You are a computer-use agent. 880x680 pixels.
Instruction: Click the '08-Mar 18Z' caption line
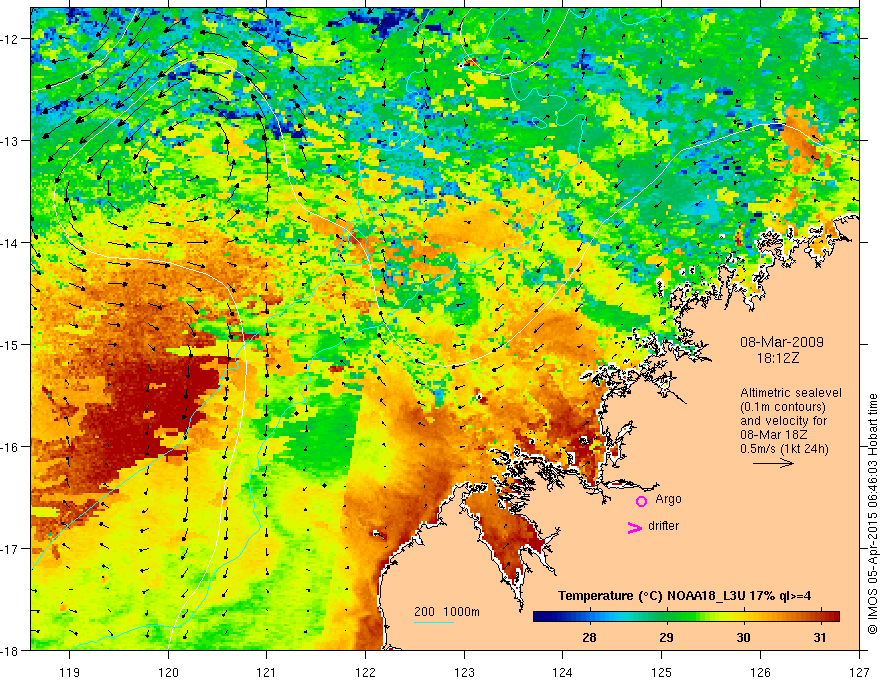pyautogui.click(x=774, y=435)
